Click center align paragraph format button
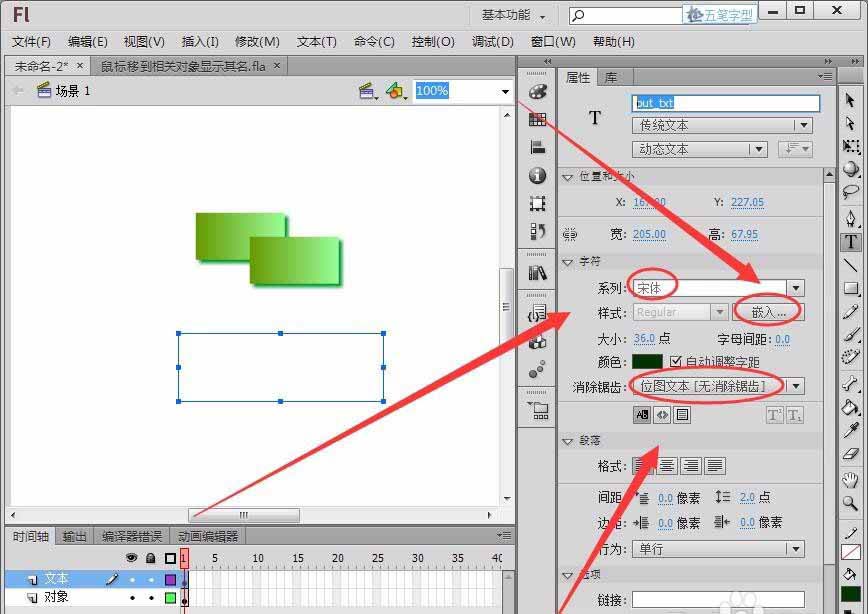Viewport: 868px width, 614px height. point(668,466)
